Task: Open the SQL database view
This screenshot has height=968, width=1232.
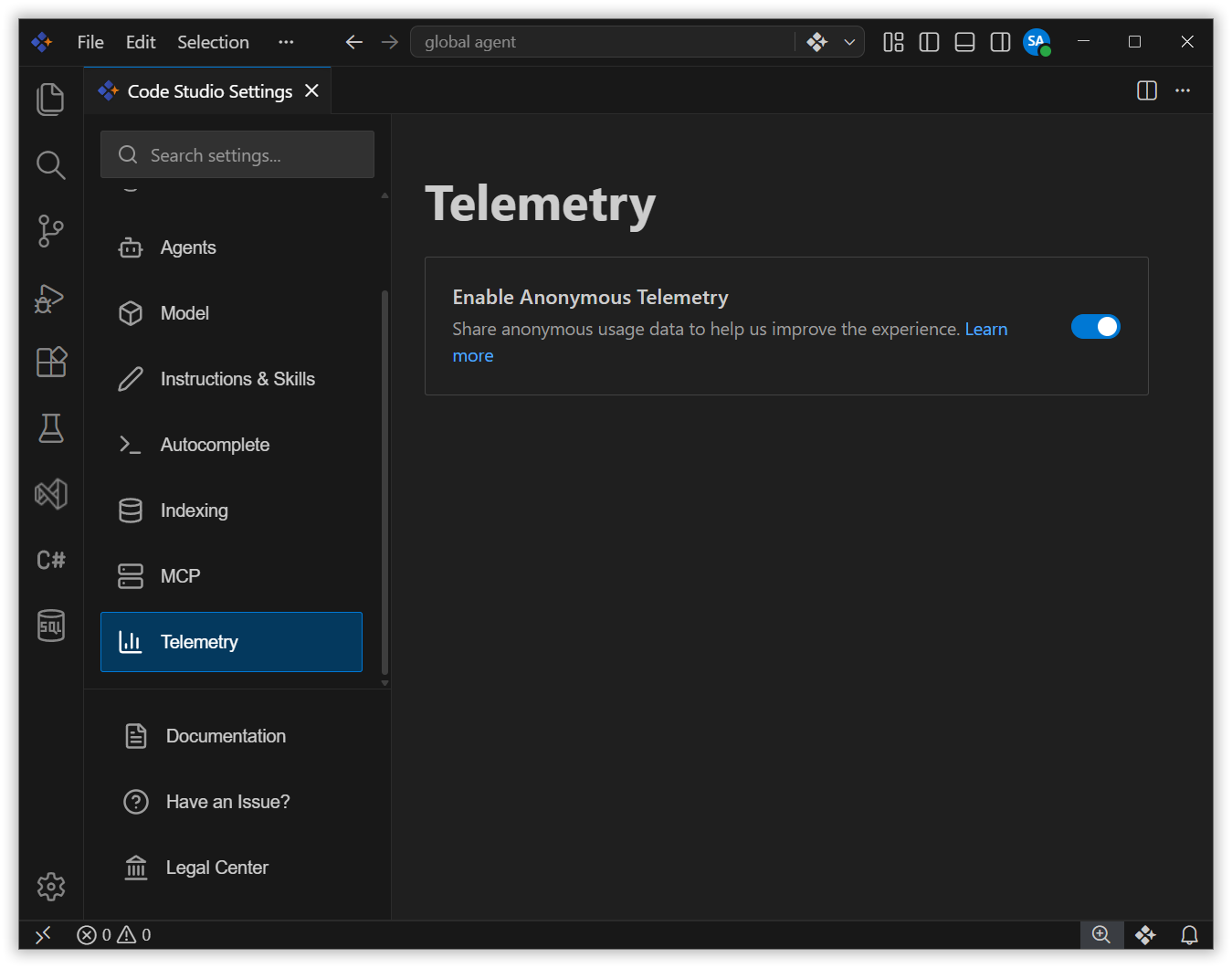Action: [x=50, y=626]
